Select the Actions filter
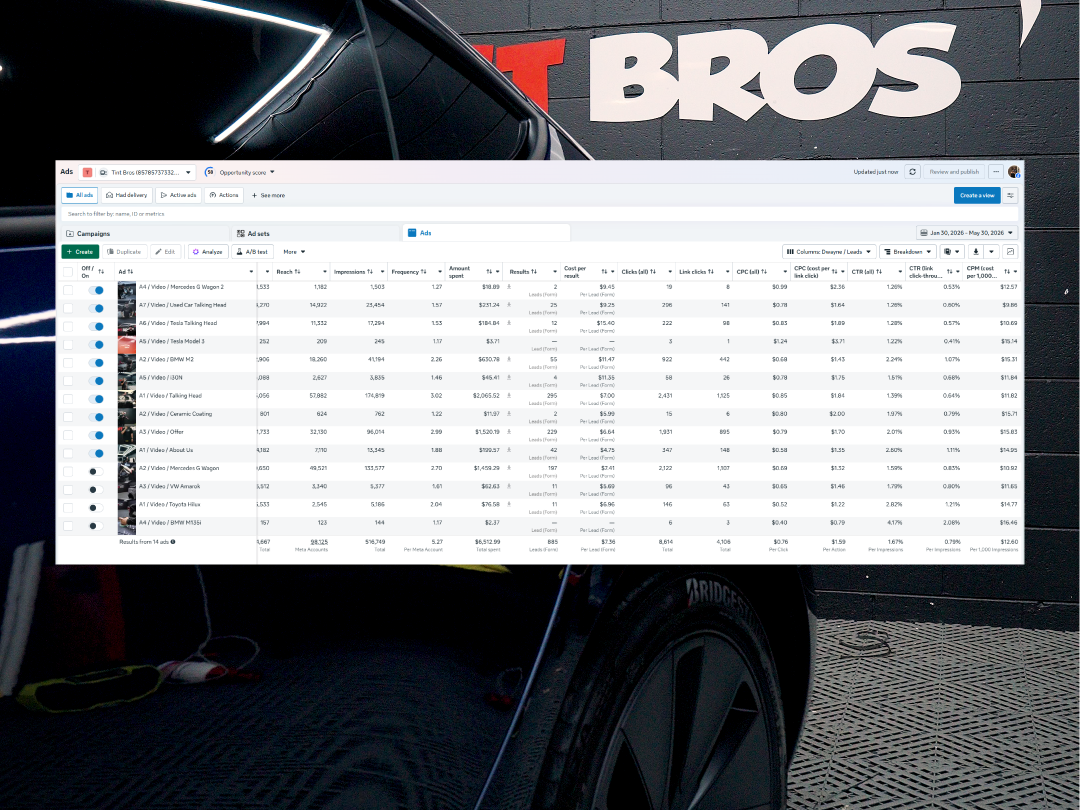Viewport: 1080px width, 810px height. point(224,195)
